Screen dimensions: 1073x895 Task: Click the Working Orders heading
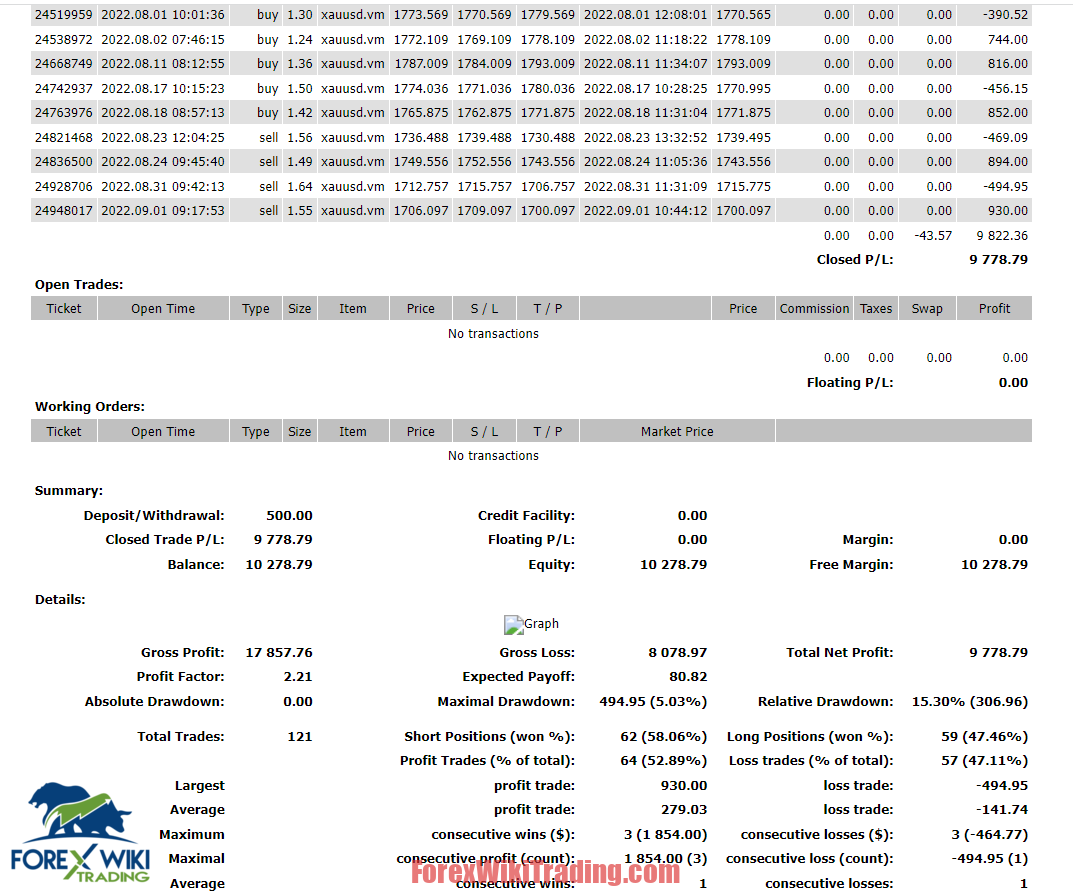coord(90,406)
